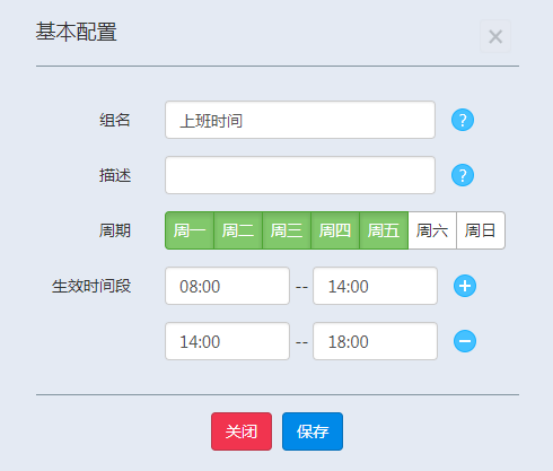This screenshot has height=471, width=553.
Task: Click the help icon beside 组名 field
Action: pyautogui.click(x=462, y=120)
